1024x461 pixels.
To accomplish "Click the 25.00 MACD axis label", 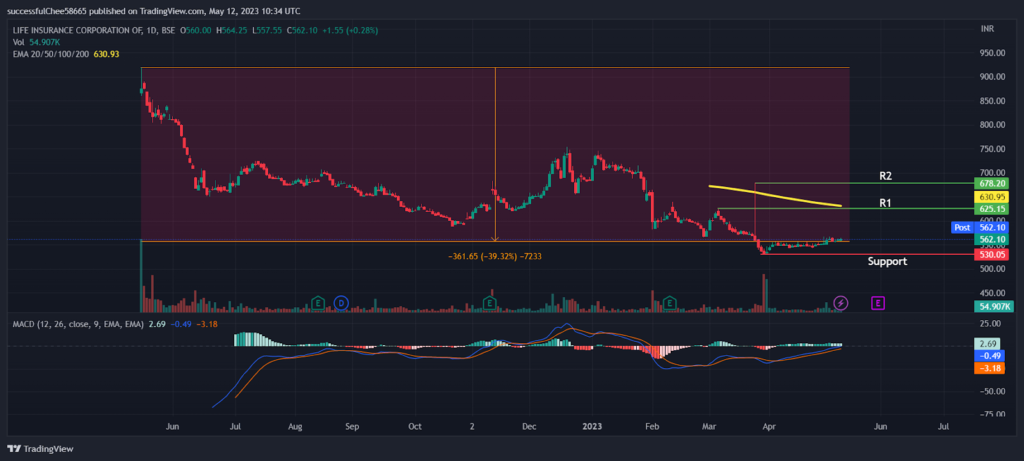I will click(990, 324).
